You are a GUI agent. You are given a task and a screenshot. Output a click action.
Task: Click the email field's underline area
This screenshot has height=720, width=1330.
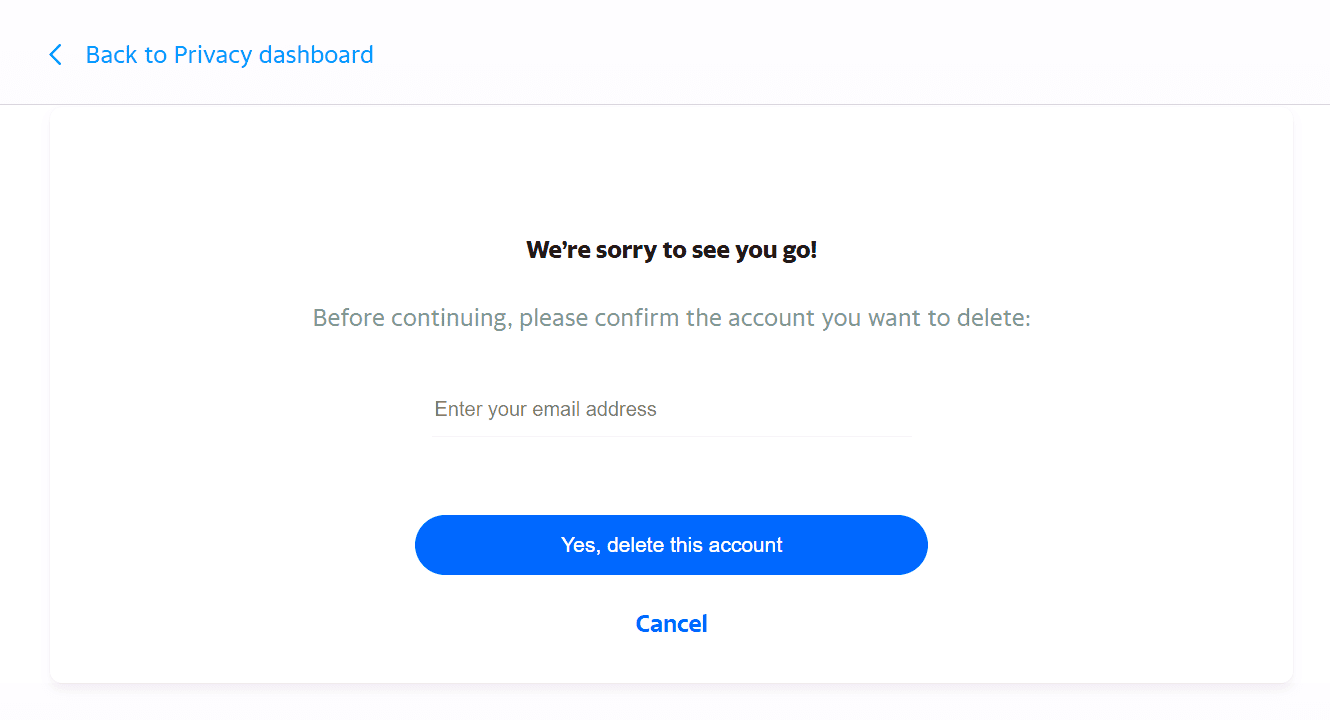click(671, 434)
